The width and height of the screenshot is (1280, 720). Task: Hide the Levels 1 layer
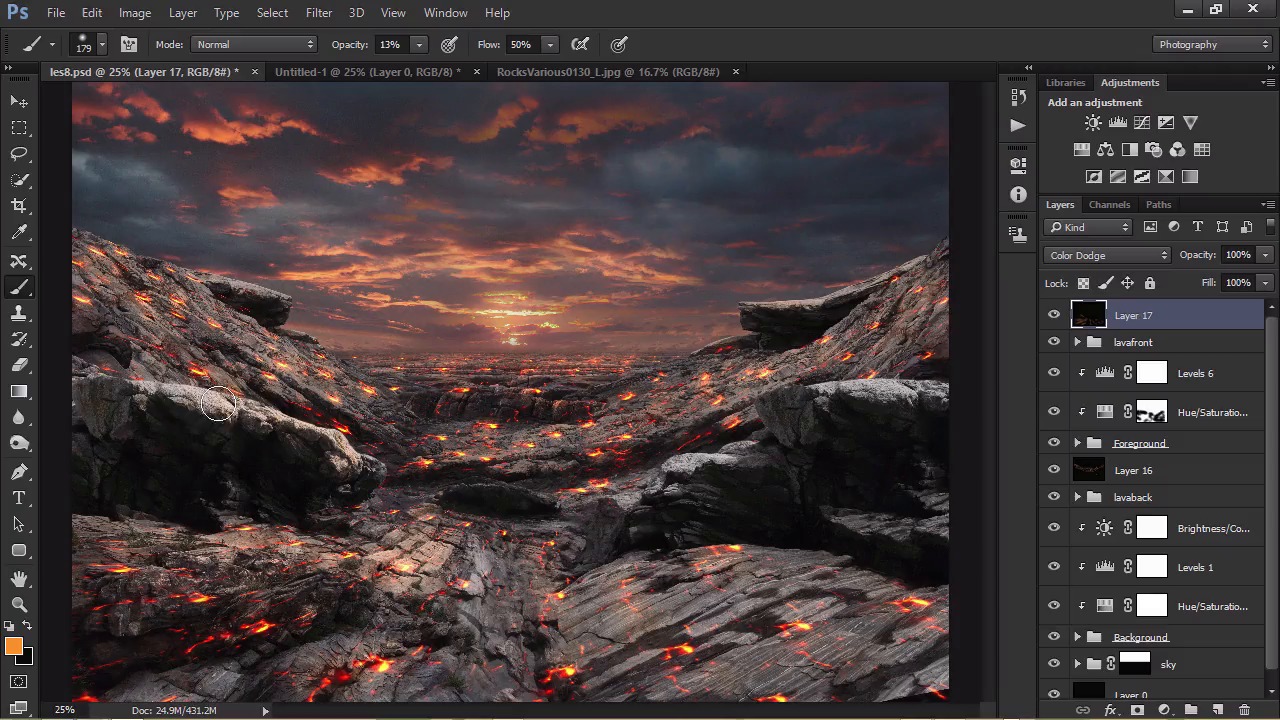click(1054, 567)
